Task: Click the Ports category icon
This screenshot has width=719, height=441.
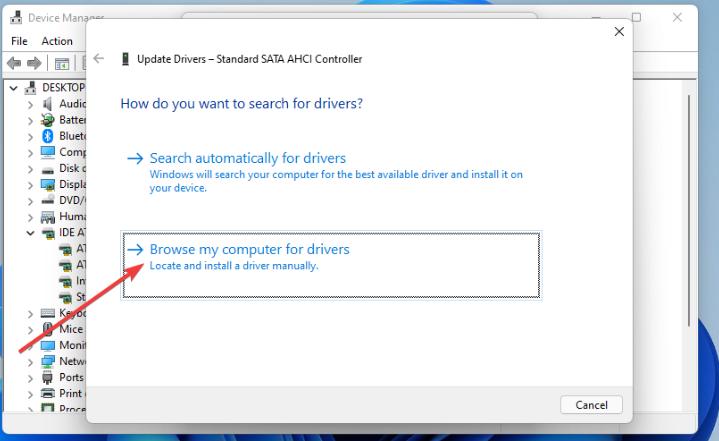Action: click(48, 377)
